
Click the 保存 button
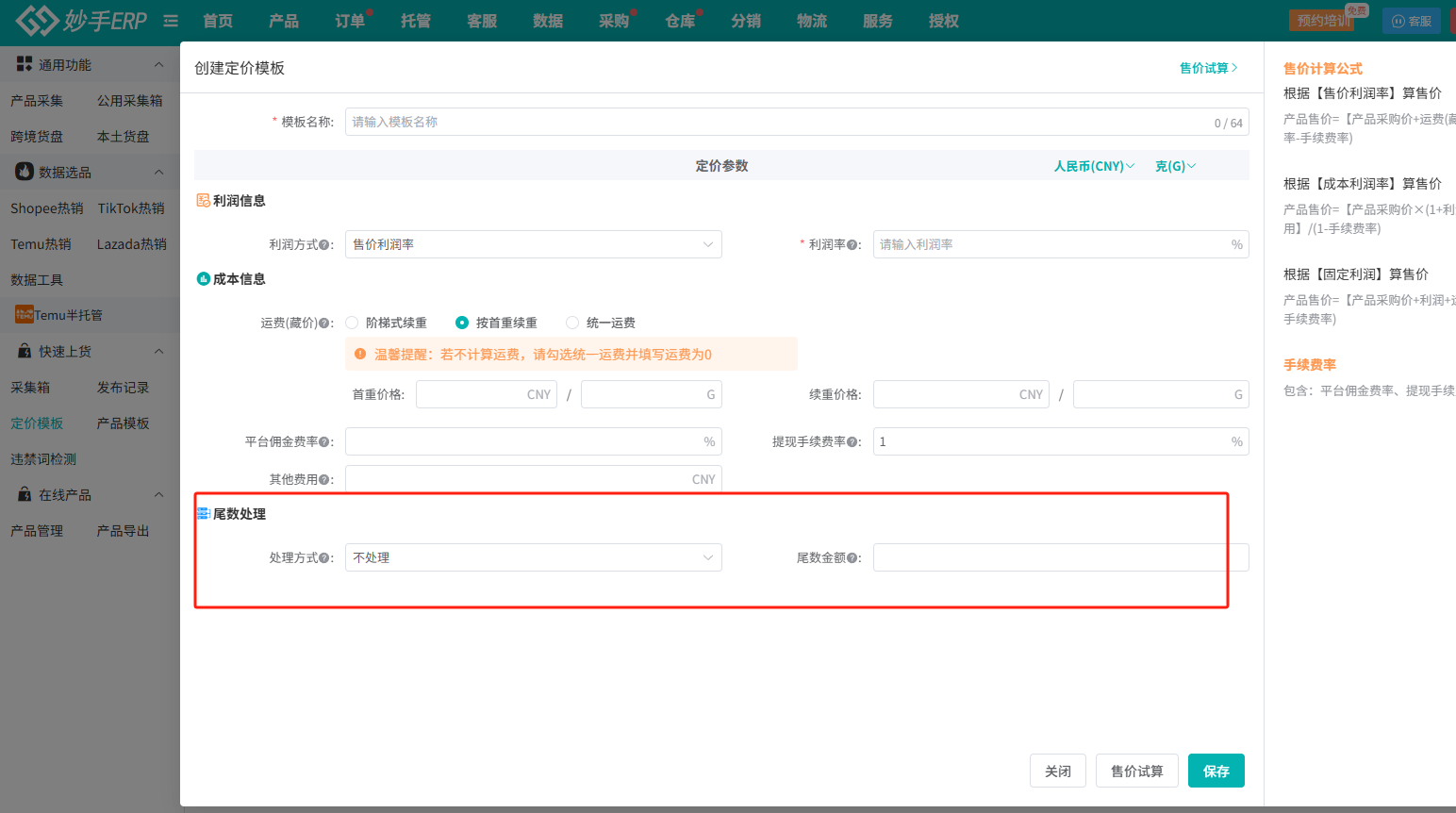(x=1216, y=771)
